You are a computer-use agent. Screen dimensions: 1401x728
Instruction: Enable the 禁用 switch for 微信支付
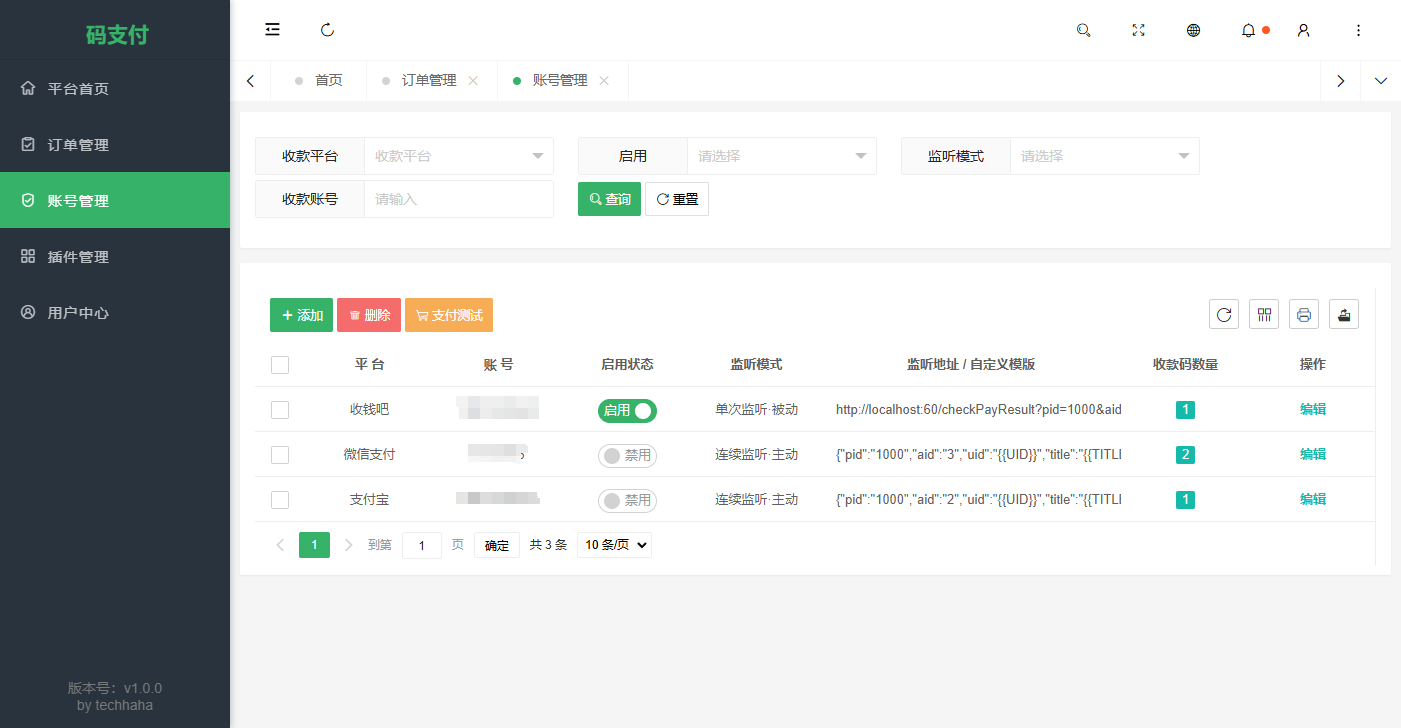[x=627, y=454]
